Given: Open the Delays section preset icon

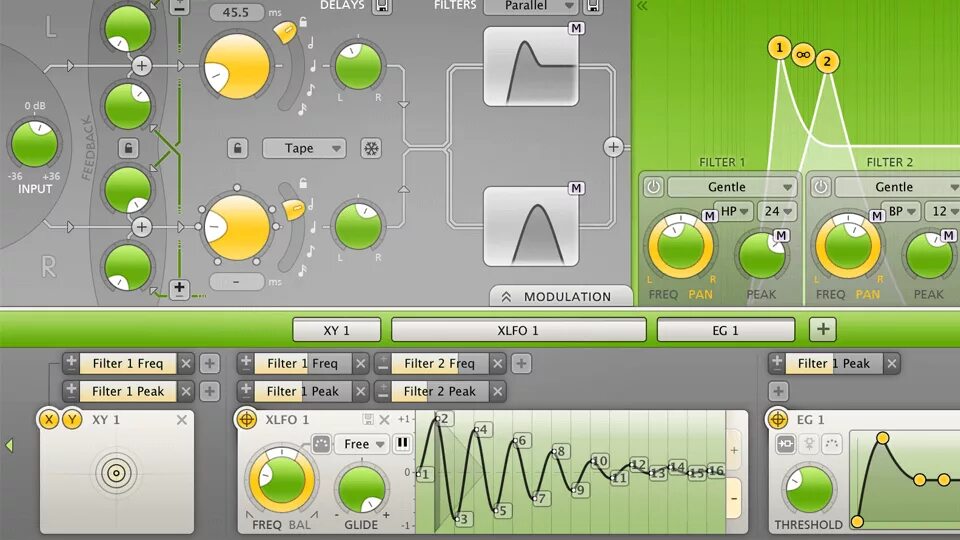Looking at the screenshot, I should (x=382, y=6).
